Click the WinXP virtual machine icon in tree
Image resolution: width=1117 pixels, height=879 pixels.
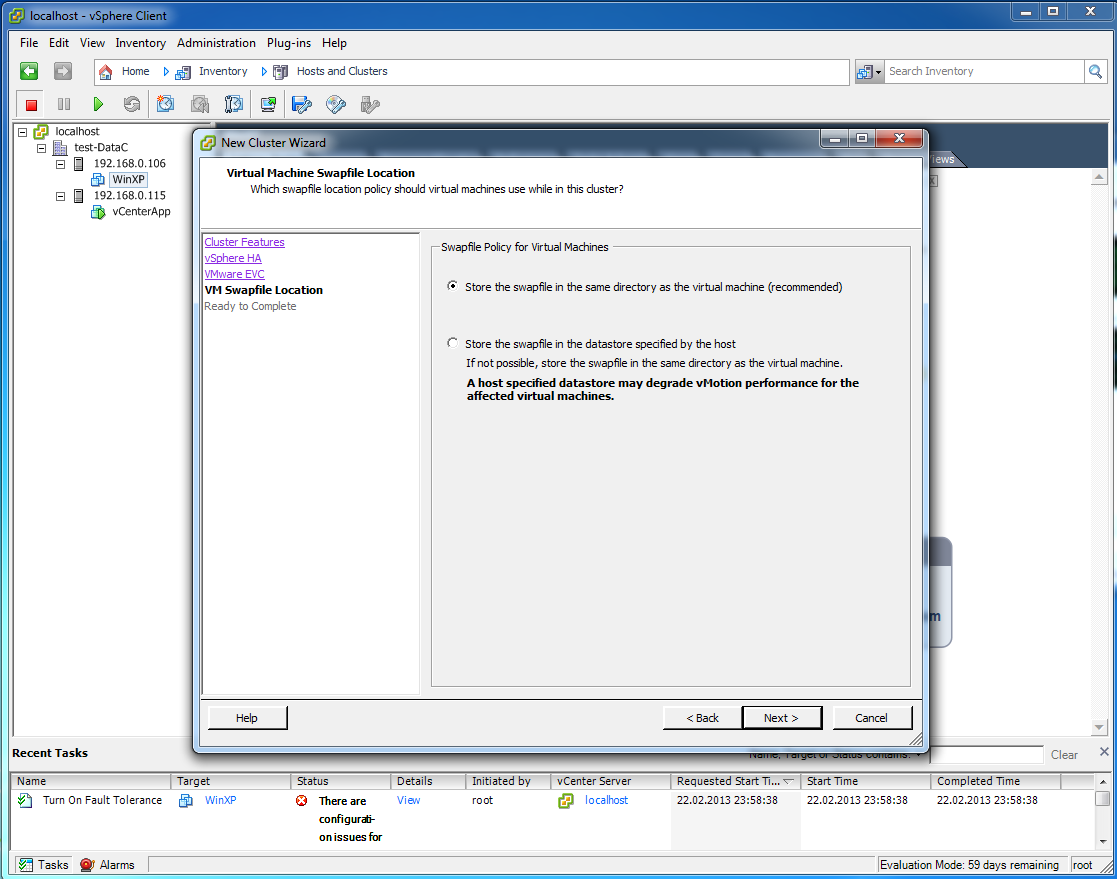coord(98,180)
